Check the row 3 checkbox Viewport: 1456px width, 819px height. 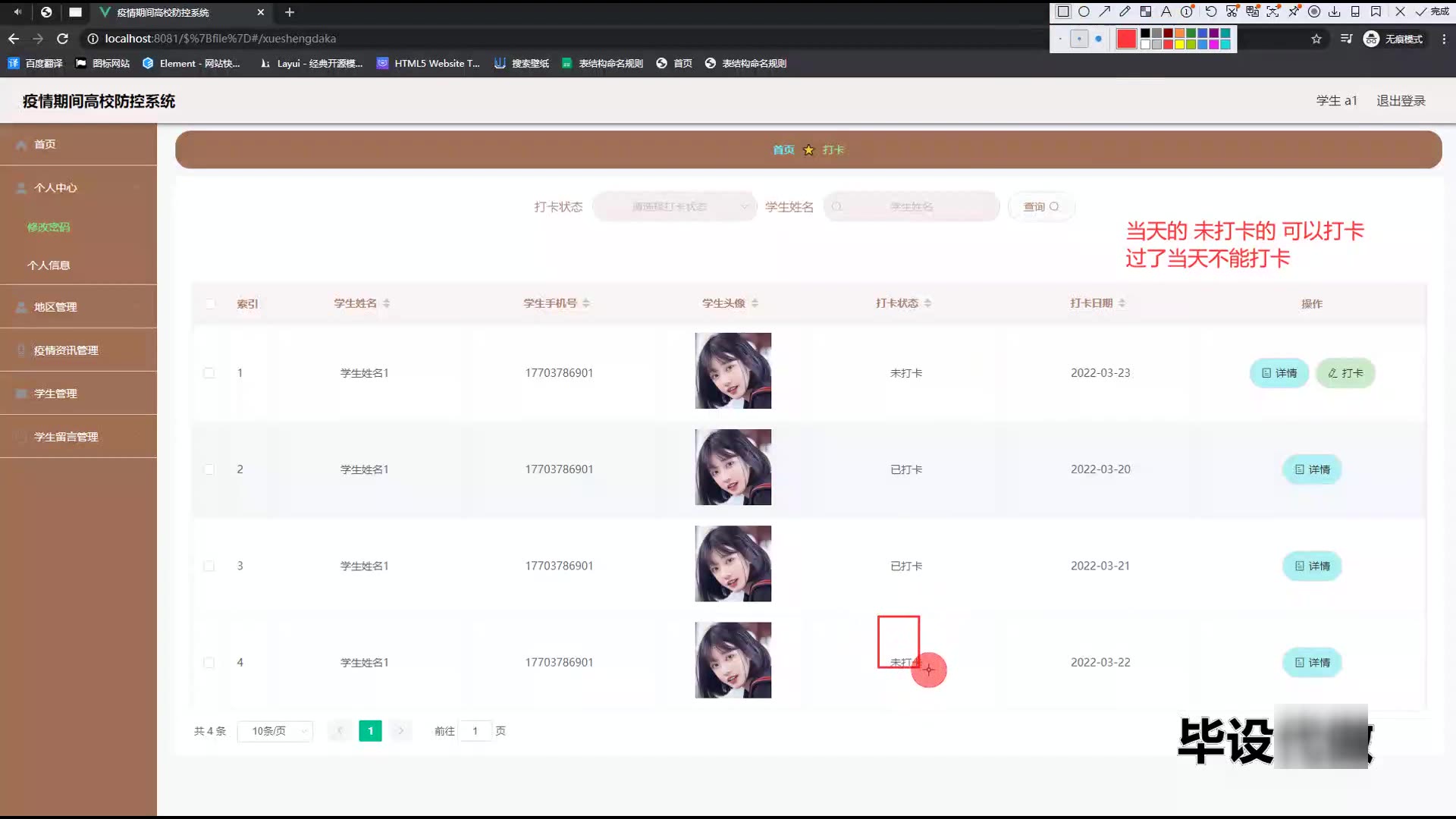coord(209,566)
